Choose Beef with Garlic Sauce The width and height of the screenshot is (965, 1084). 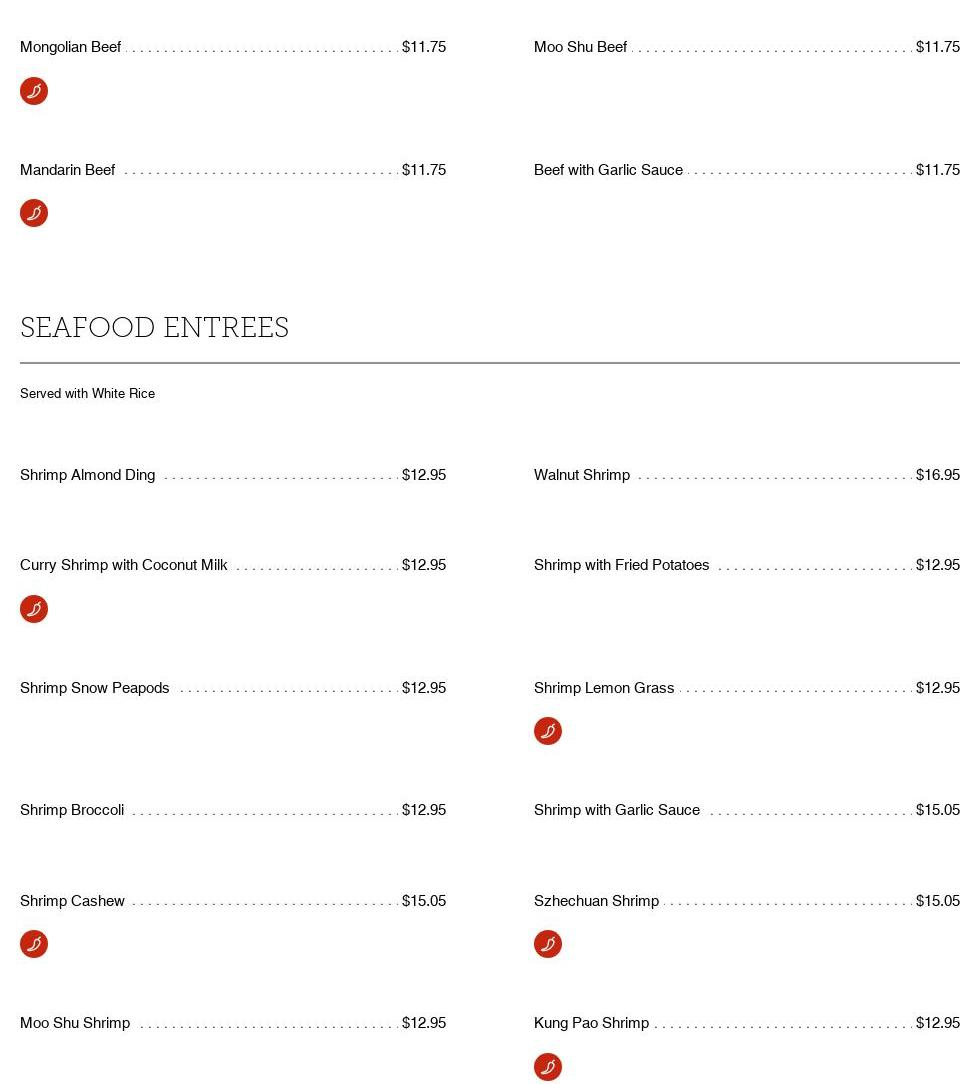[608, 170]
